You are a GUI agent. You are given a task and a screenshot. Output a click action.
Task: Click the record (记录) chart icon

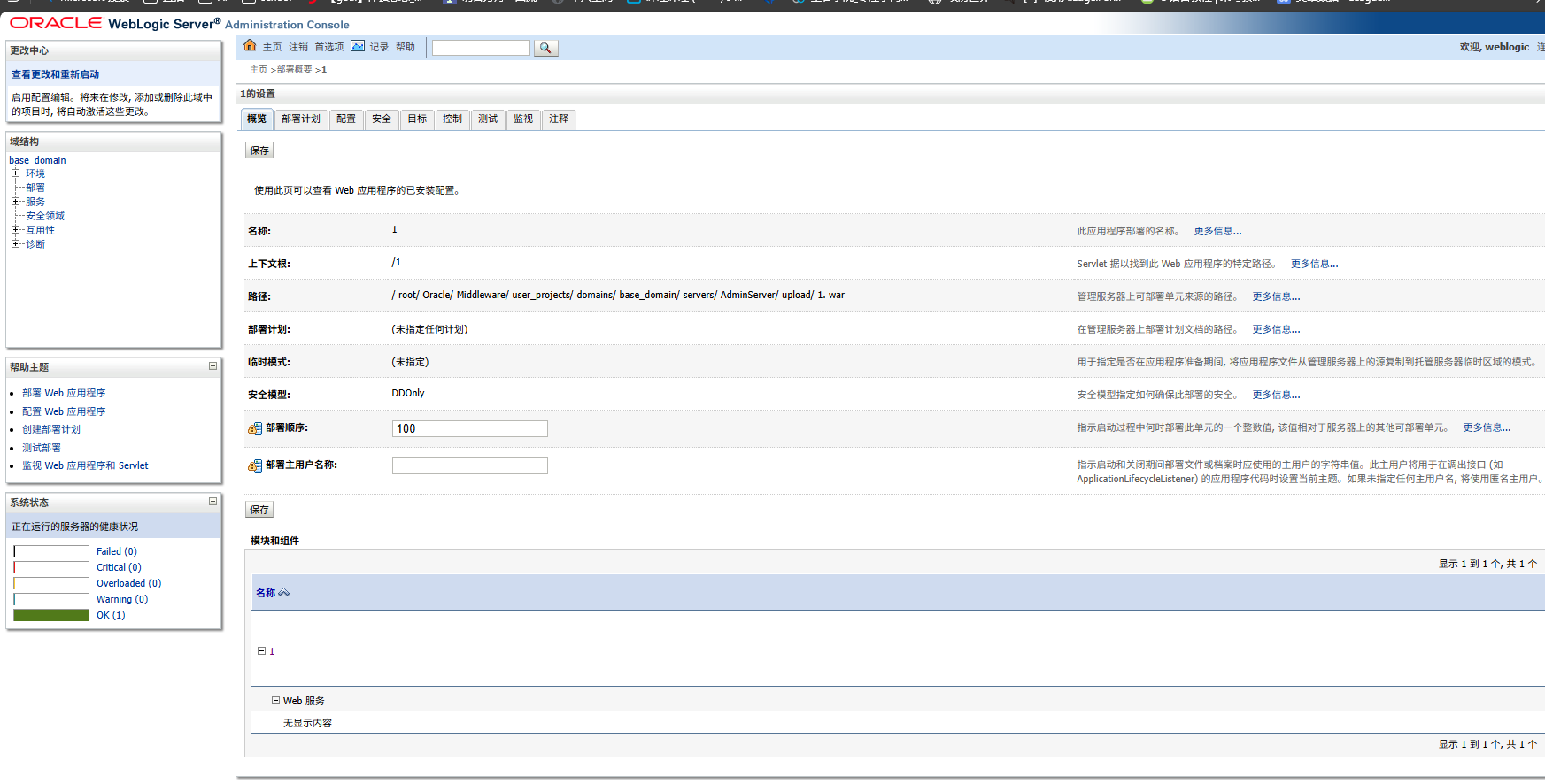[x=358, y=46]
